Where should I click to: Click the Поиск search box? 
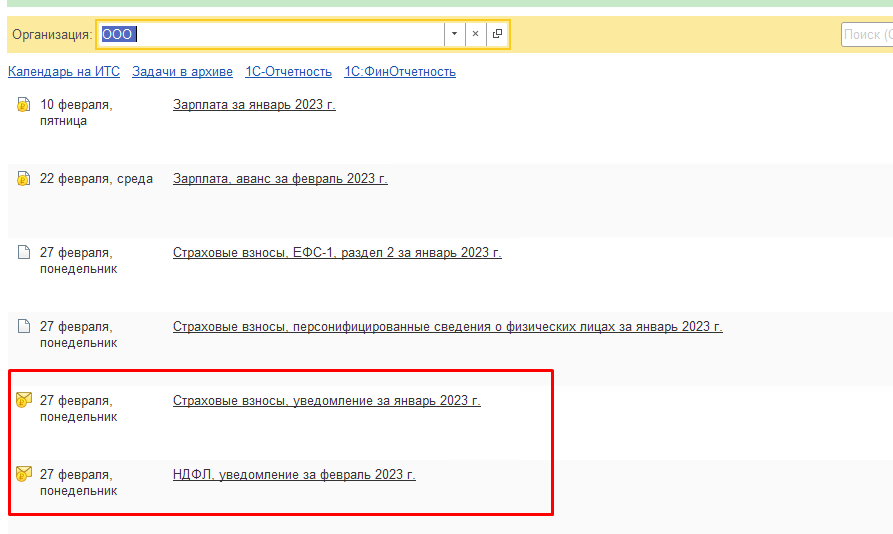pyautogui.click(x=866, y=34)
